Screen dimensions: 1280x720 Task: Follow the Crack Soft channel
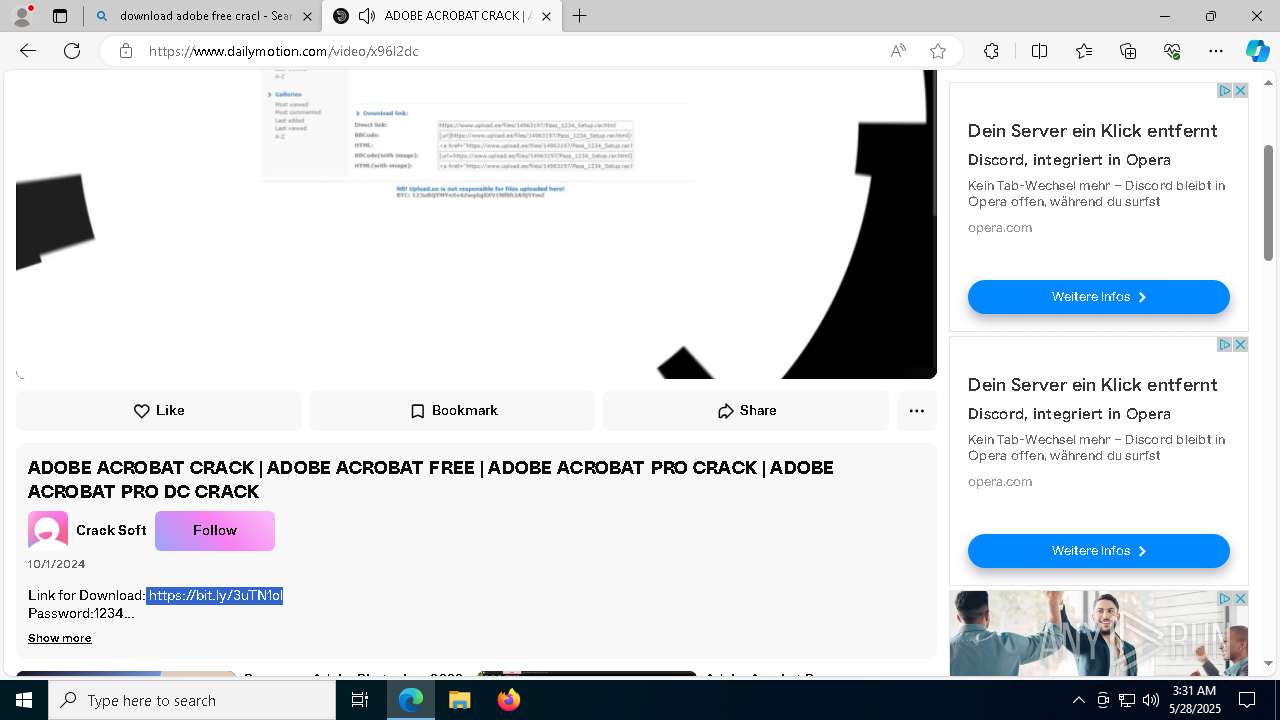click(215, 531)
